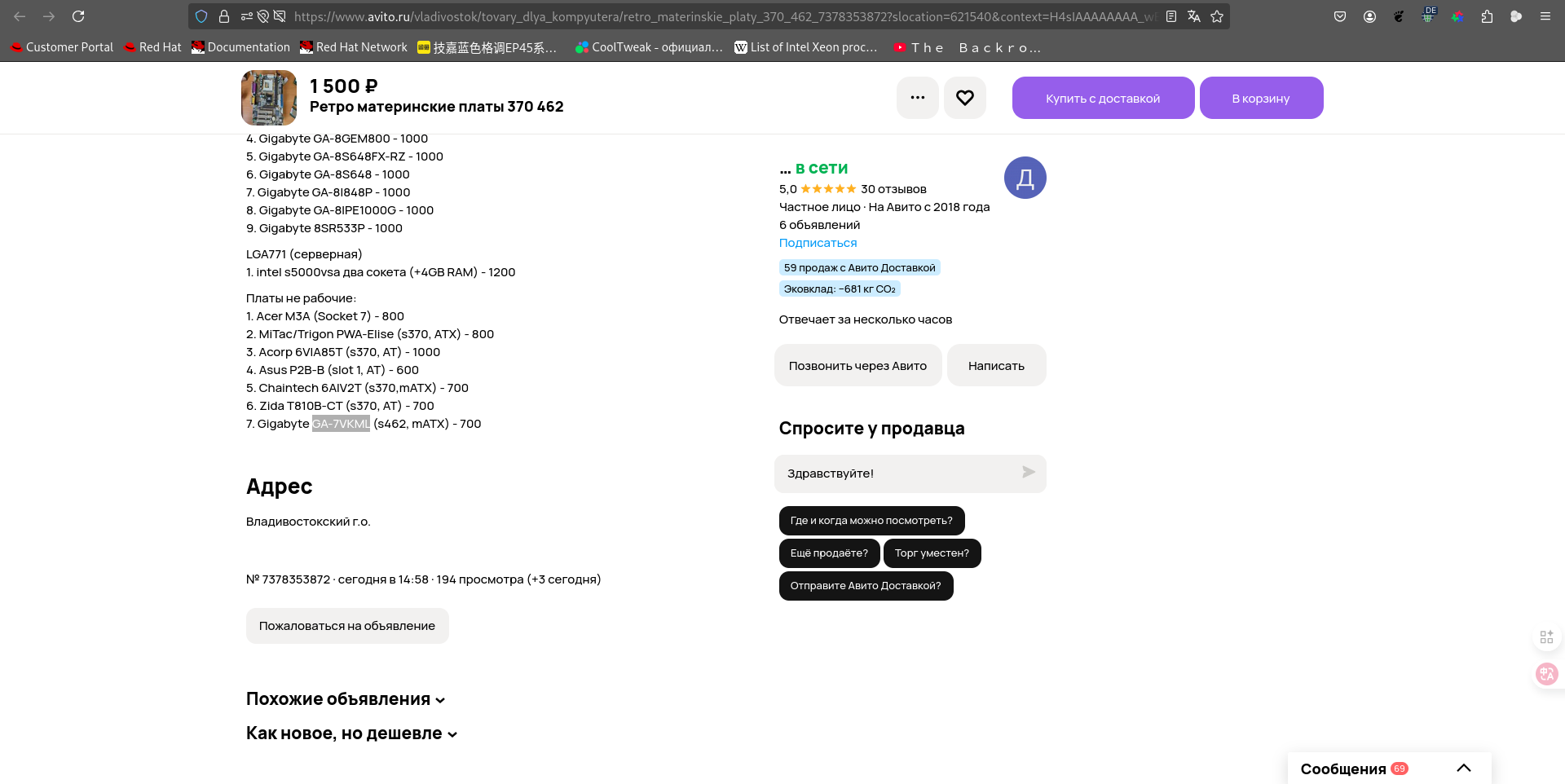The width and height of the screenshot is (1565, 784).
Task: Click the "Подписаться" link
Action: (x=818, y=243)
